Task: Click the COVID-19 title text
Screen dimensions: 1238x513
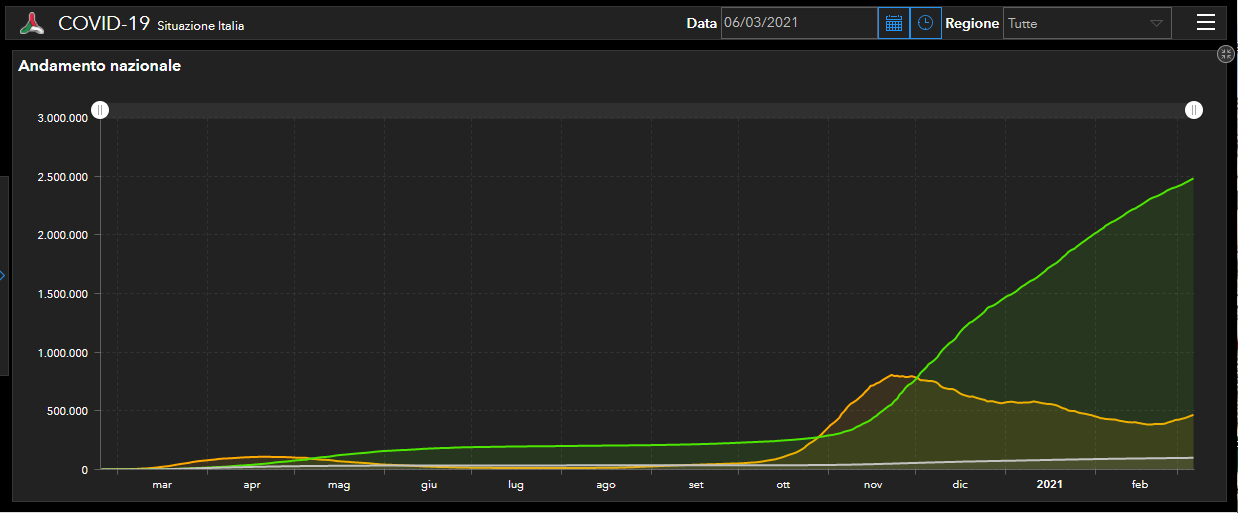Action: point(104,23)
